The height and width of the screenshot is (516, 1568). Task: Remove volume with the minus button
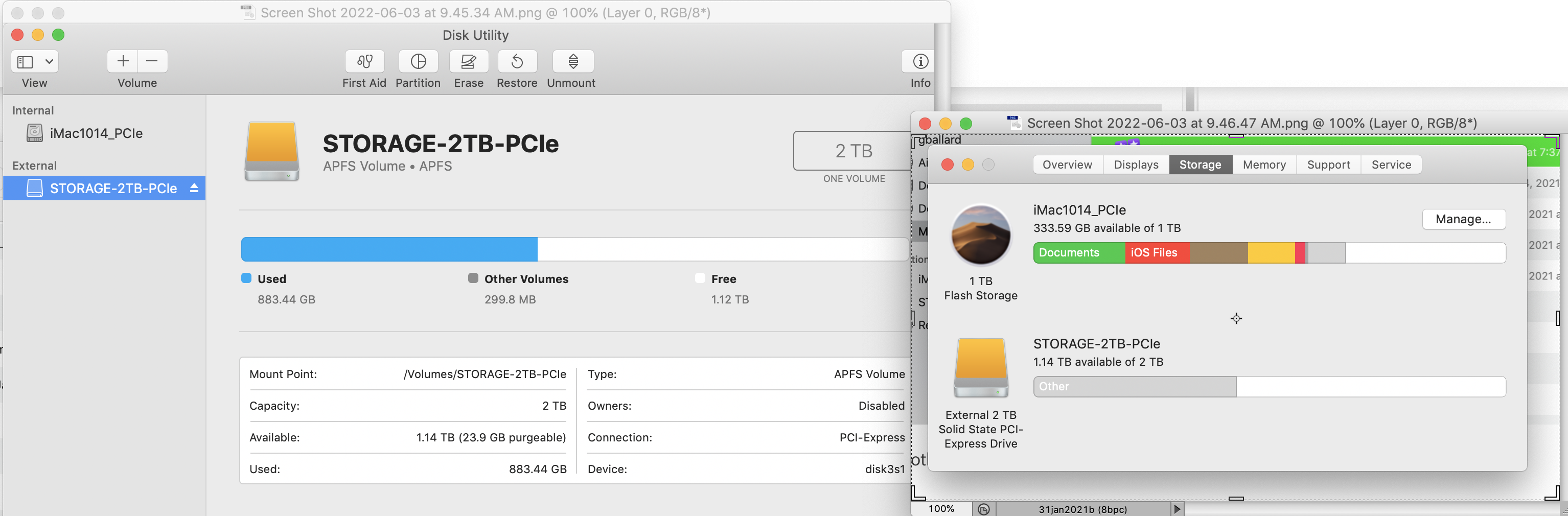coord(152,61)
